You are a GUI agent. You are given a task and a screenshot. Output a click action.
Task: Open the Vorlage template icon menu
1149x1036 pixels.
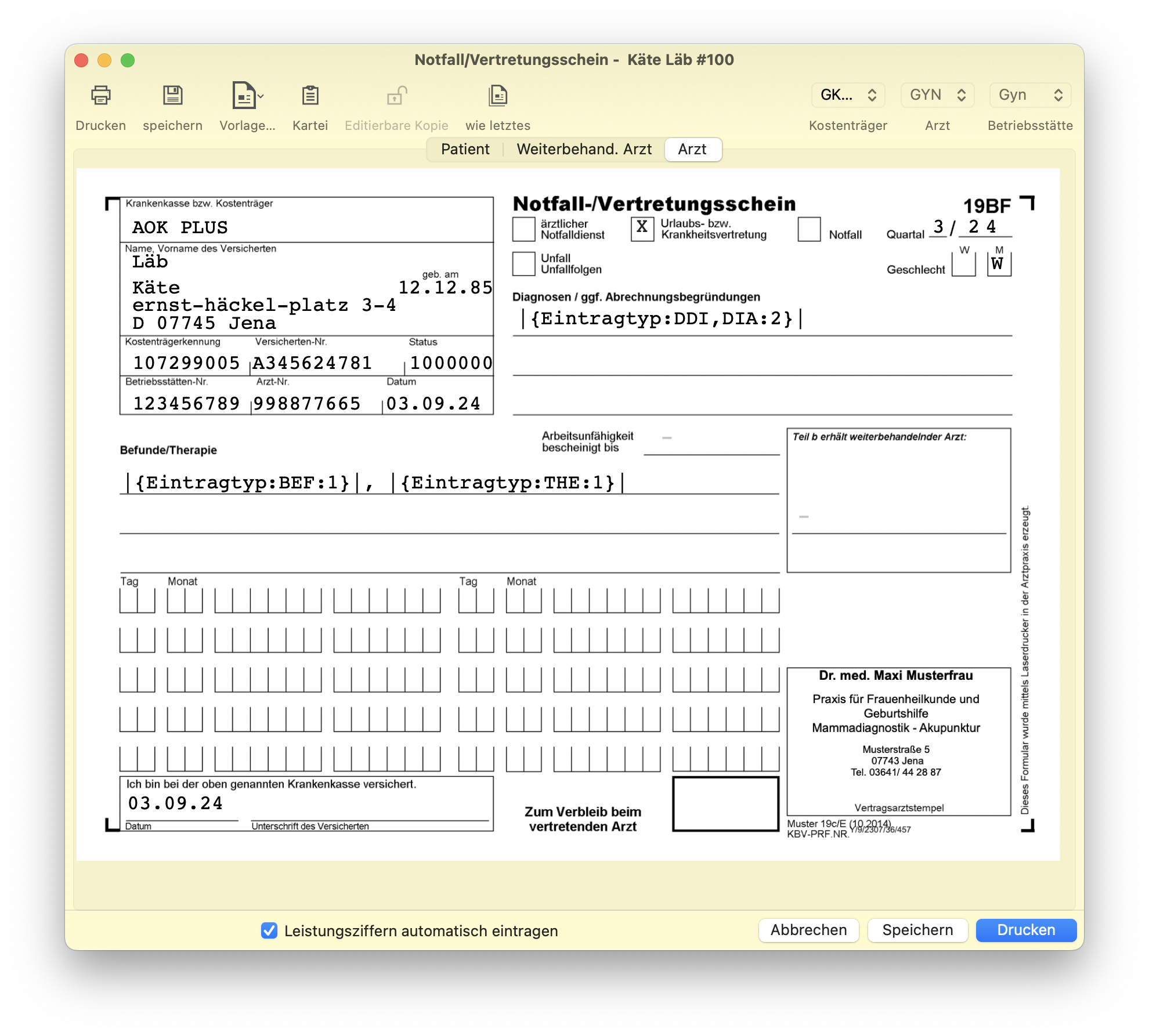click(248, 96)
